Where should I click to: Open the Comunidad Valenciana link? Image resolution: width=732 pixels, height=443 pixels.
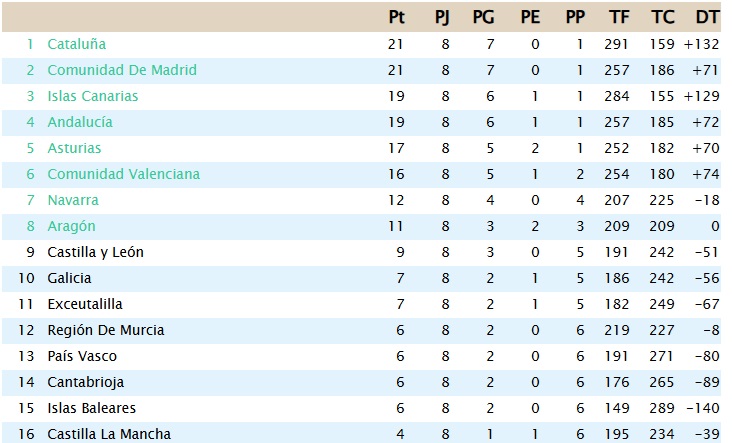123,174
